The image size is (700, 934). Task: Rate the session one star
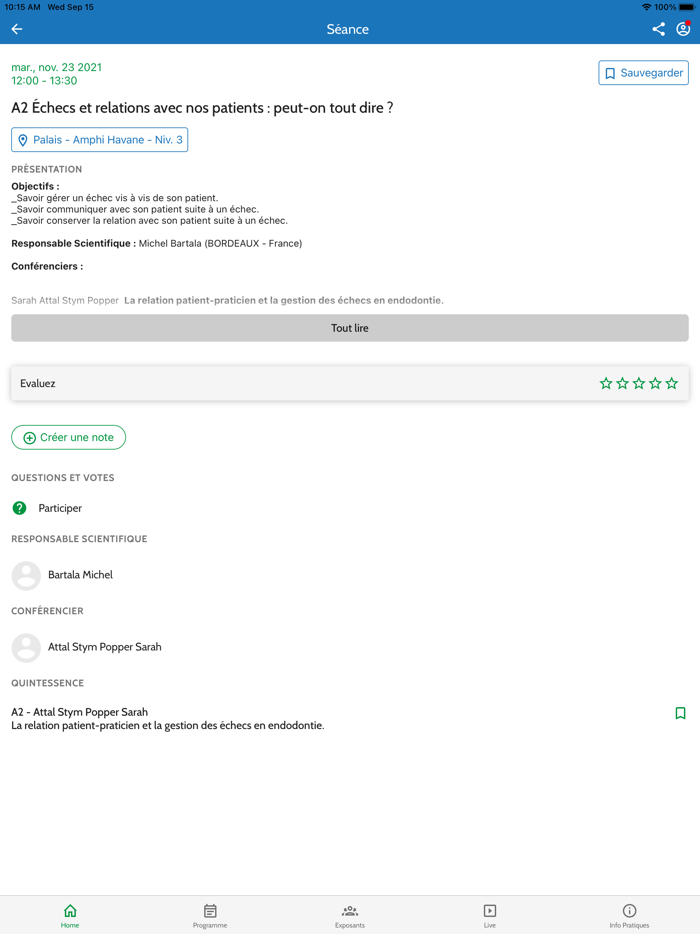(x=606, y=383)
